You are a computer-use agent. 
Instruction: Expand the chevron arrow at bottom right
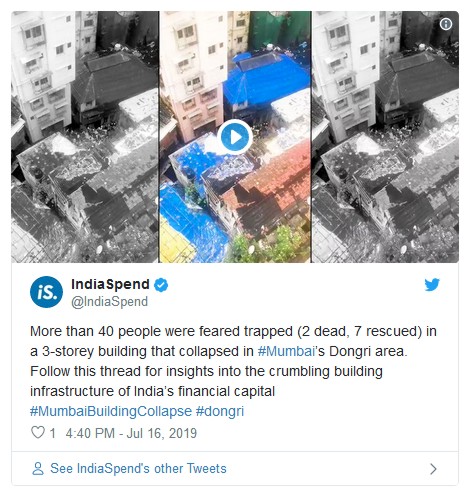(x=433, y=469)
